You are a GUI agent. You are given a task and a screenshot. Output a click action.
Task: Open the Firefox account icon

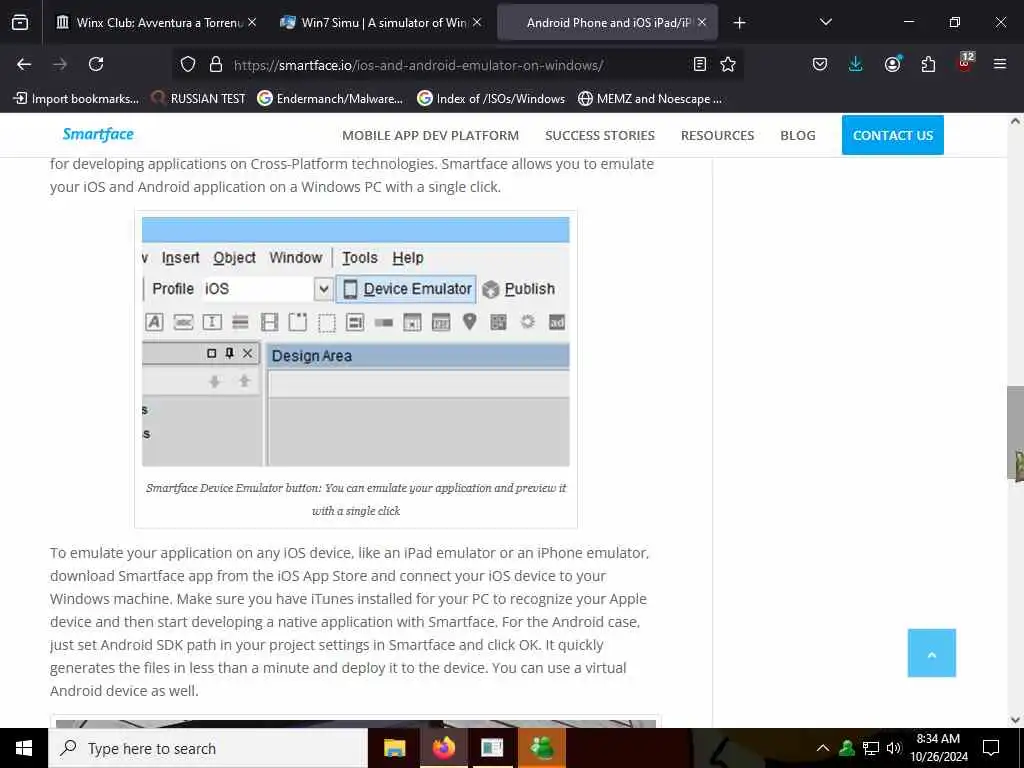pos(892,64)
